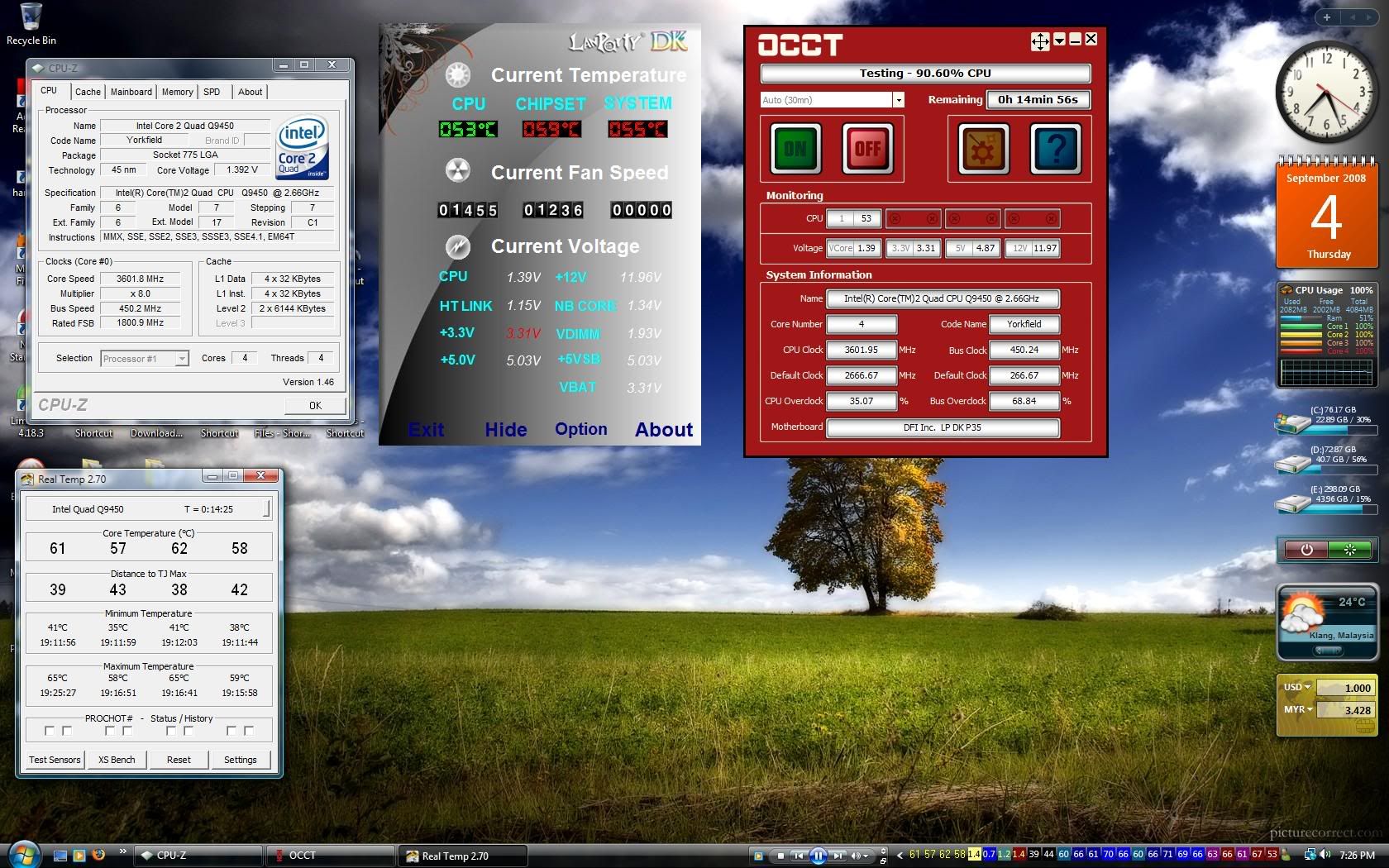Click the red power icon in the sidebar gadget
This screenshot has width=1389, height=868.
click(x=1306, y=550)
